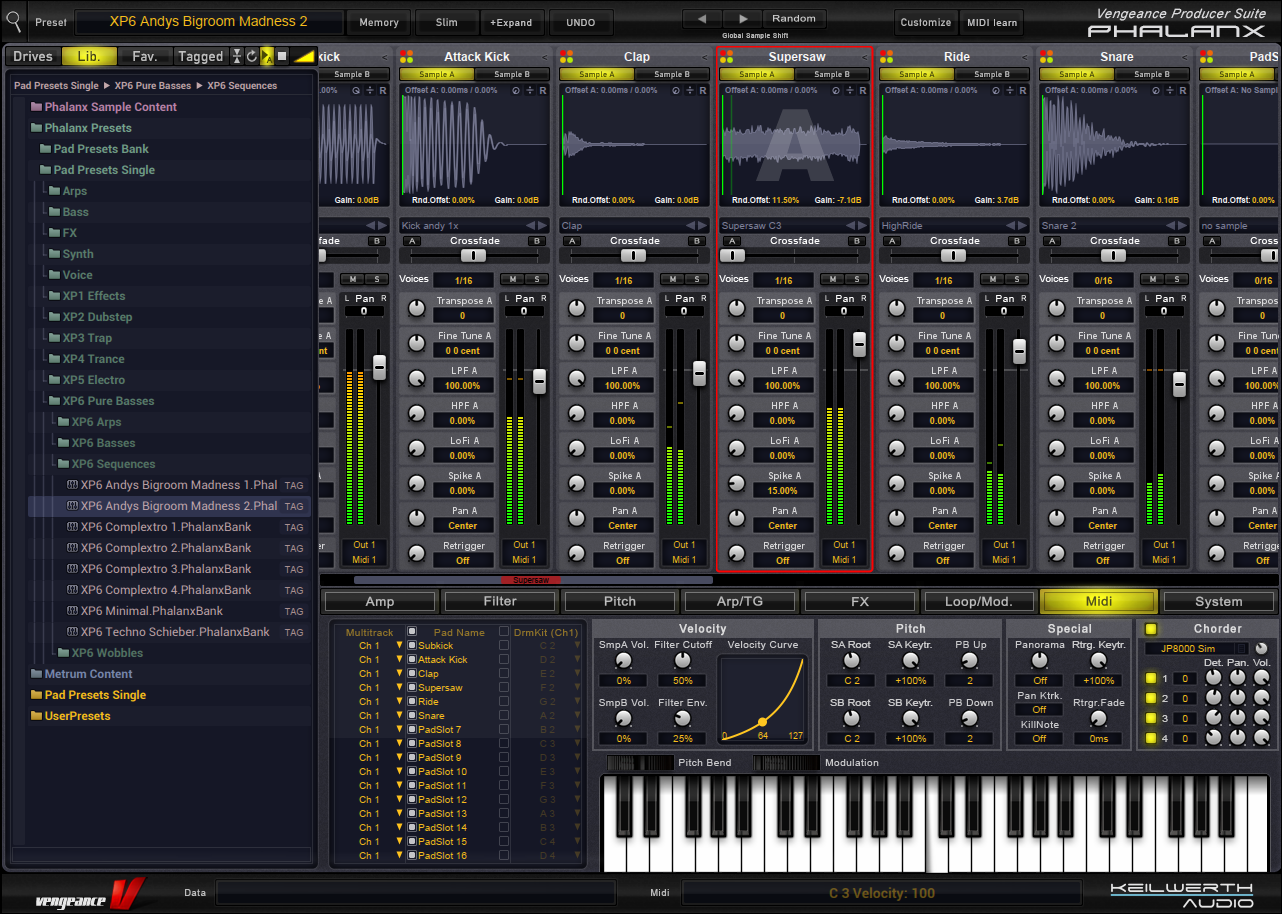Click the Pitch Bend wheel strip
Image resolution: width=1282 pixels, height=914 pixels.
click(640, 762)
